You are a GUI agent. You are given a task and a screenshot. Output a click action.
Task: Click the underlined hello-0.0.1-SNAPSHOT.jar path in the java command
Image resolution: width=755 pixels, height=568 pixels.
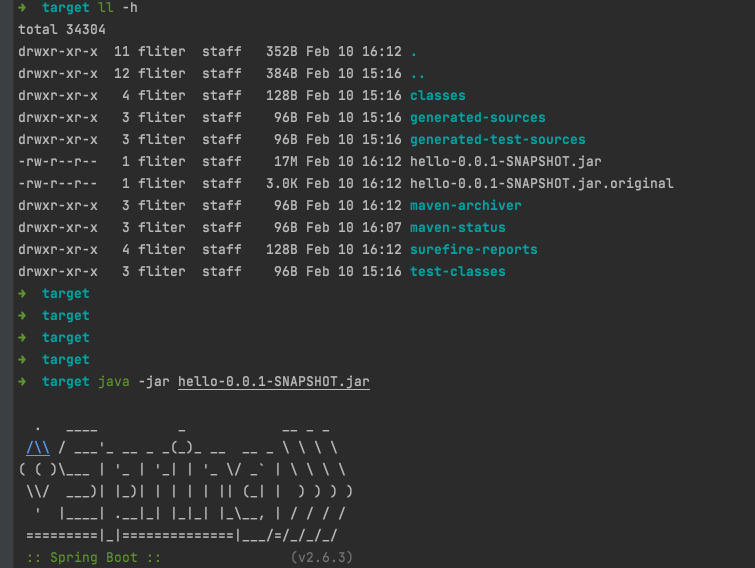(273, 382)
